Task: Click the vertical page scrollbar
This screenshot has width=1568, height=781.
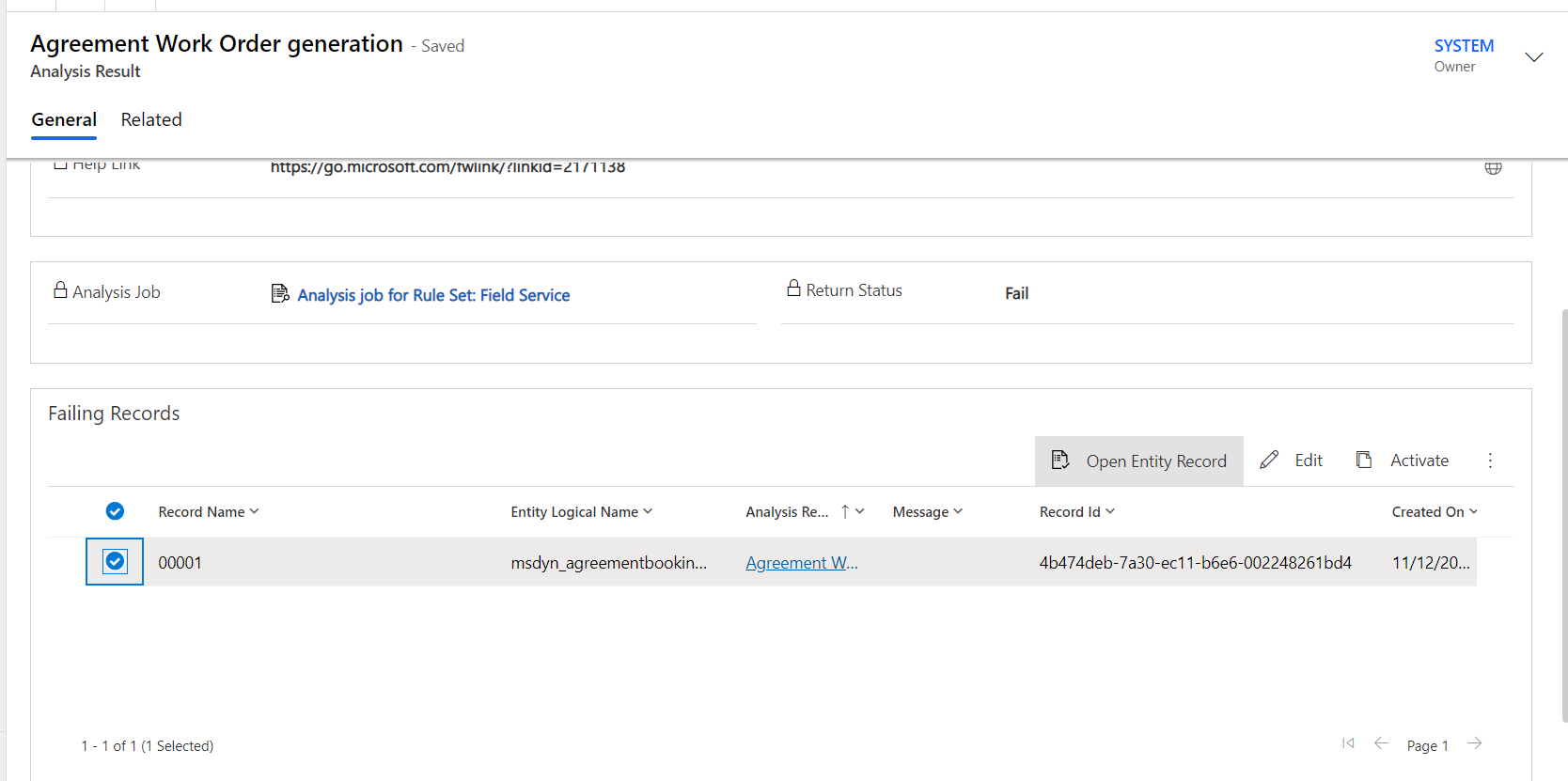Action: click(1564, 515)
